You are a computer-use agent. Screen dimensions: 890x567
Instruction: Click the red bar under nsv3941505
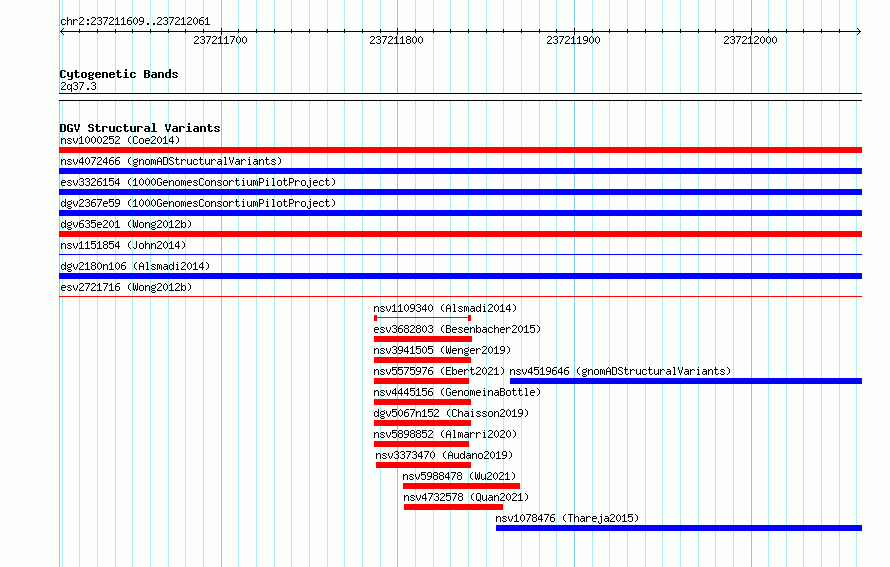(x=422, y=360)
